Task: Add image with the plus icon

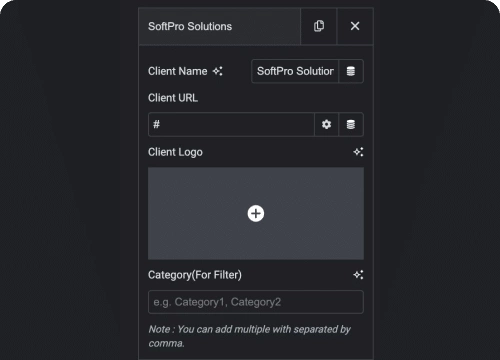Action: point(256,213)
